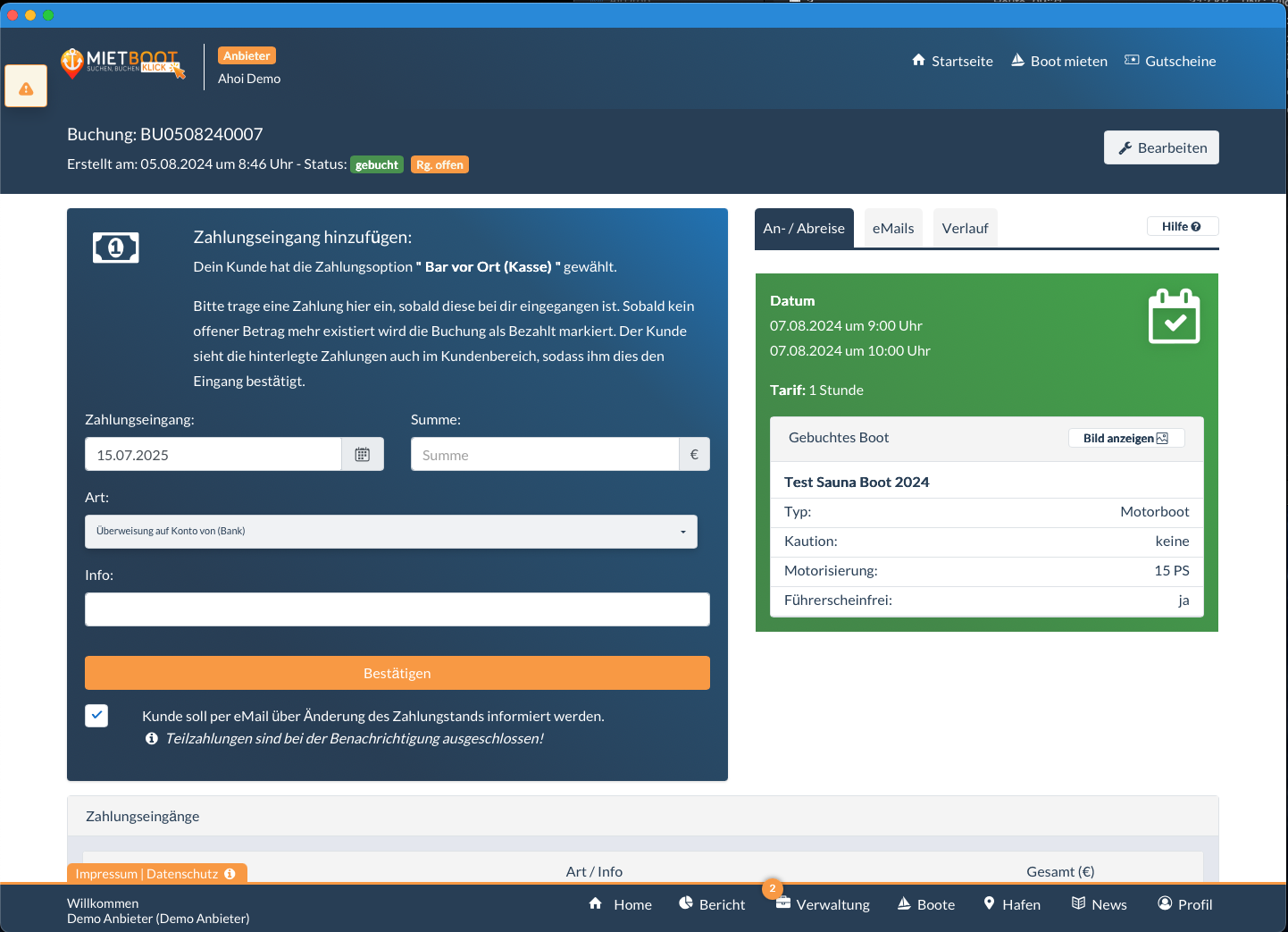The width and height of the screenshot is (1288, 932).
Task: Click the Bearbeiten button
Action: tap(1161, 148)
